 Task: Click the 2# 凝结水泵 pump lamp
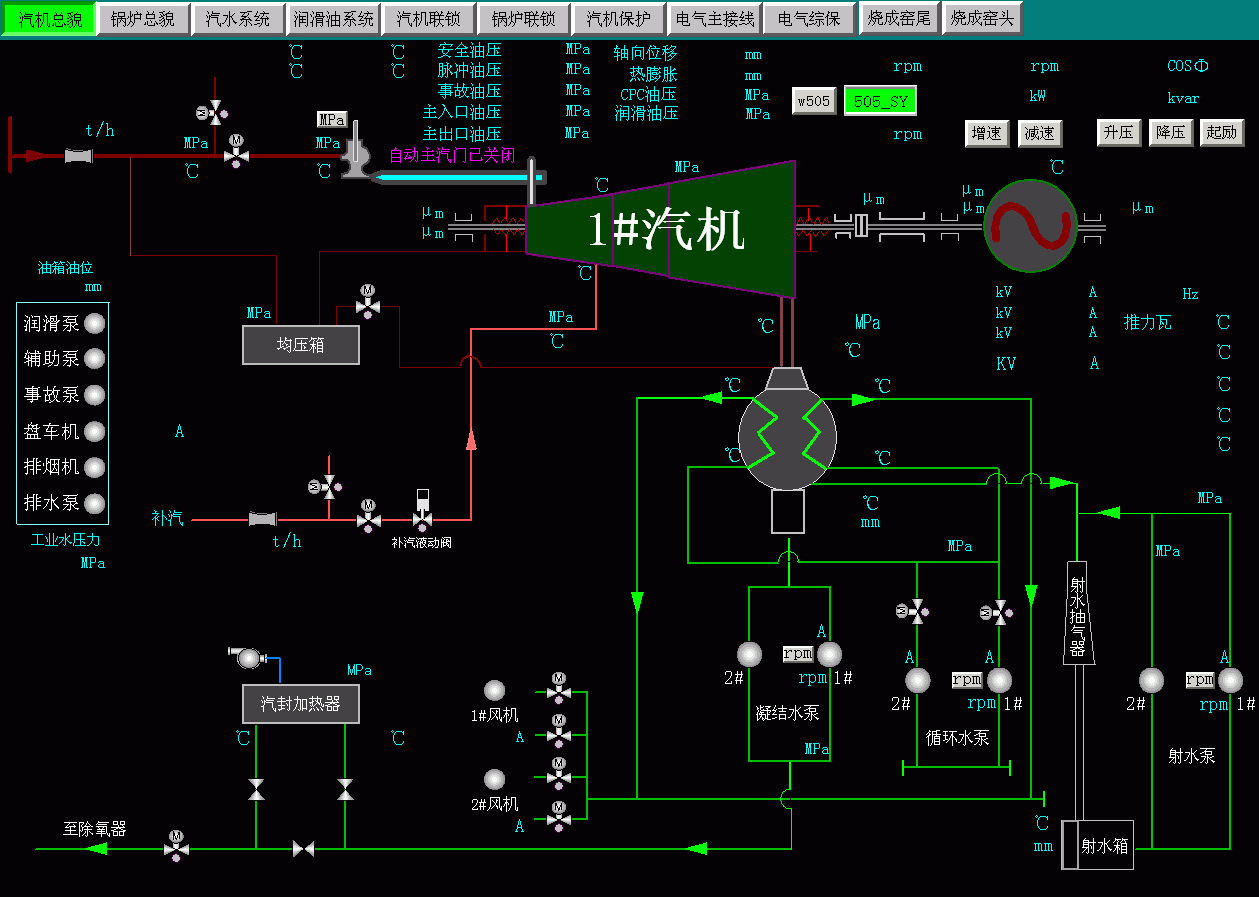749,654
